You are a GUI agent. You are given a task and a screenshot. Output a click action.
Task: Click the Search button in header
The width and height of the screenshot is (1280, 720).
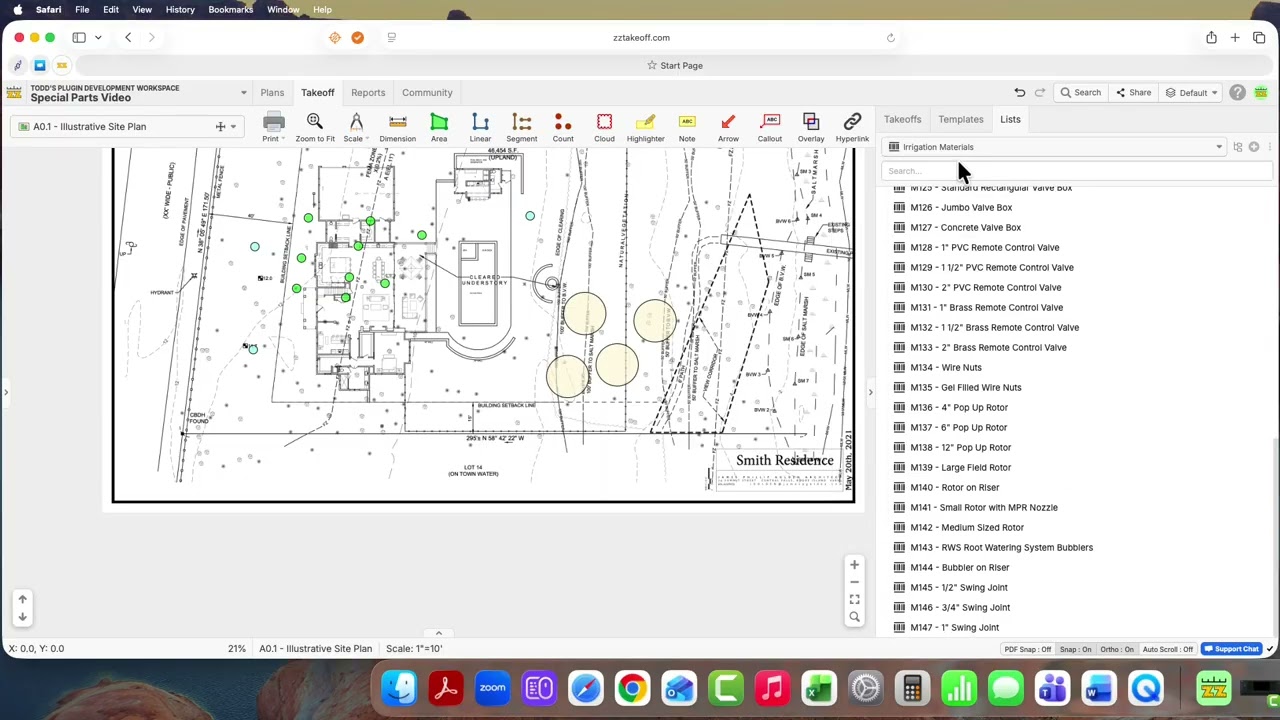click(x=1081, y=93)
